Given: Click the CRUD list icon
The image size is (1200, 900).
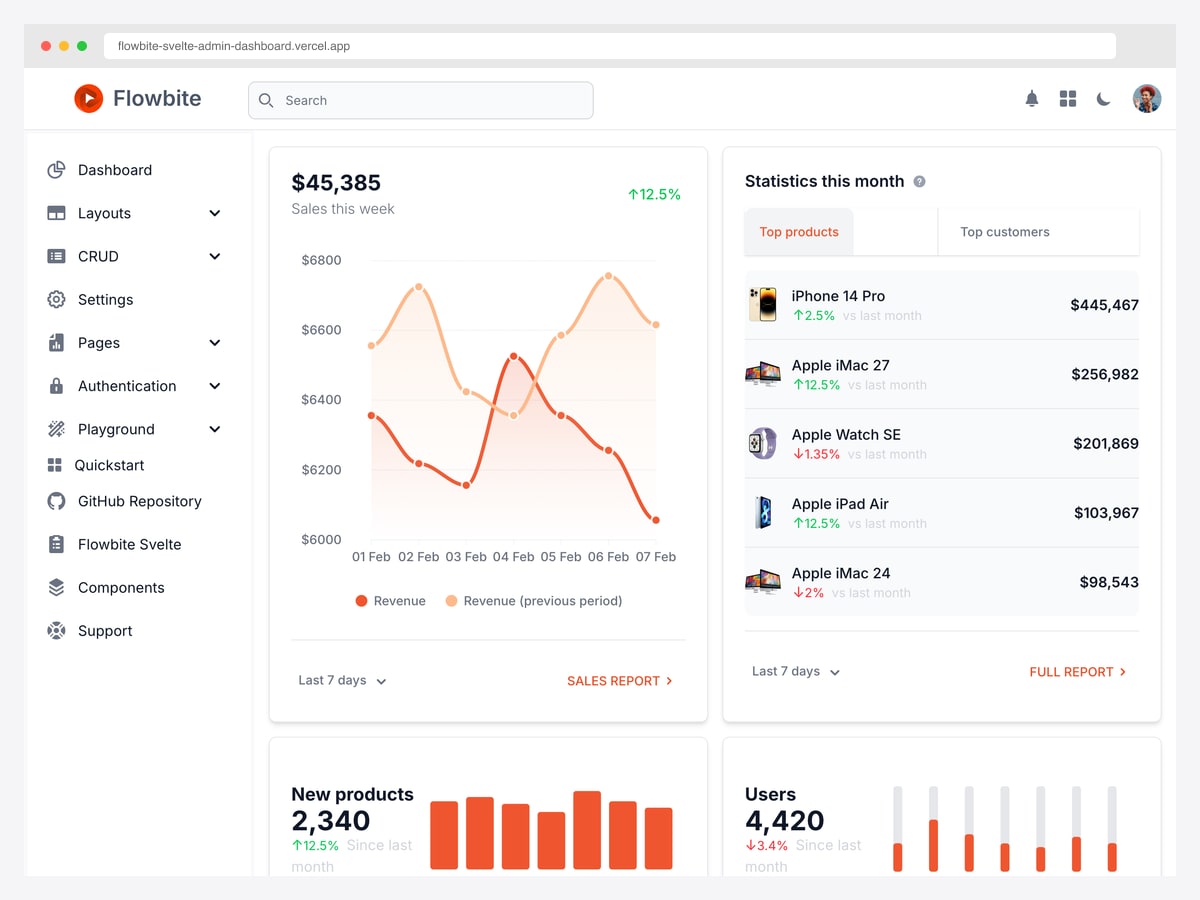Looking at the screenshot, I should 56,256.
